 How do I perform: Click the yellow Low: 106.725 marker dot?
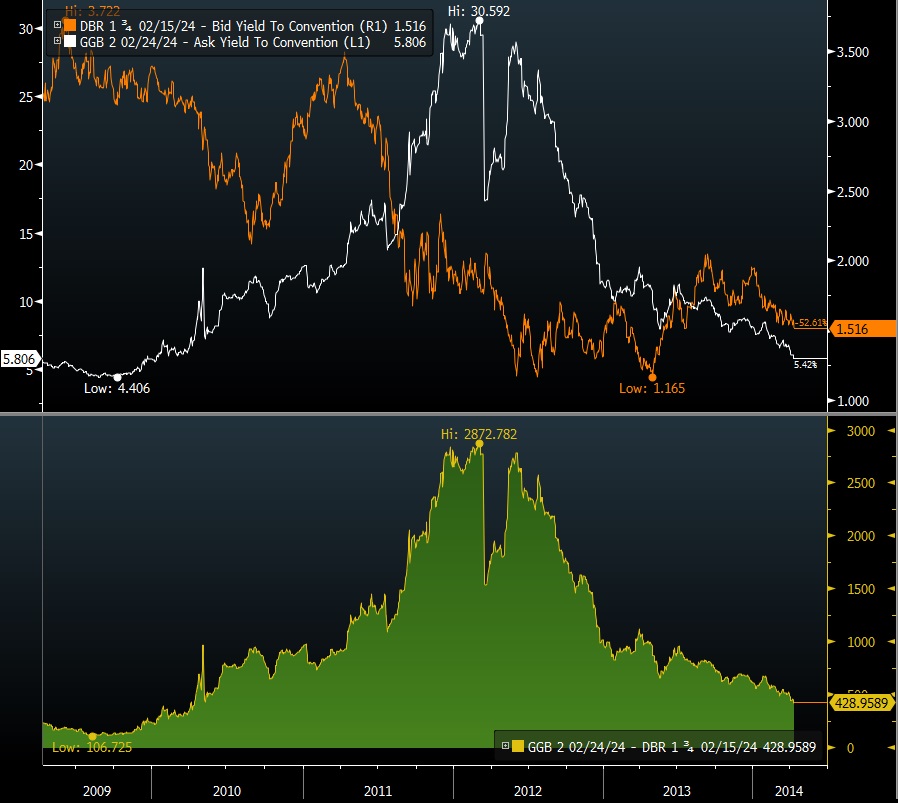92,736
